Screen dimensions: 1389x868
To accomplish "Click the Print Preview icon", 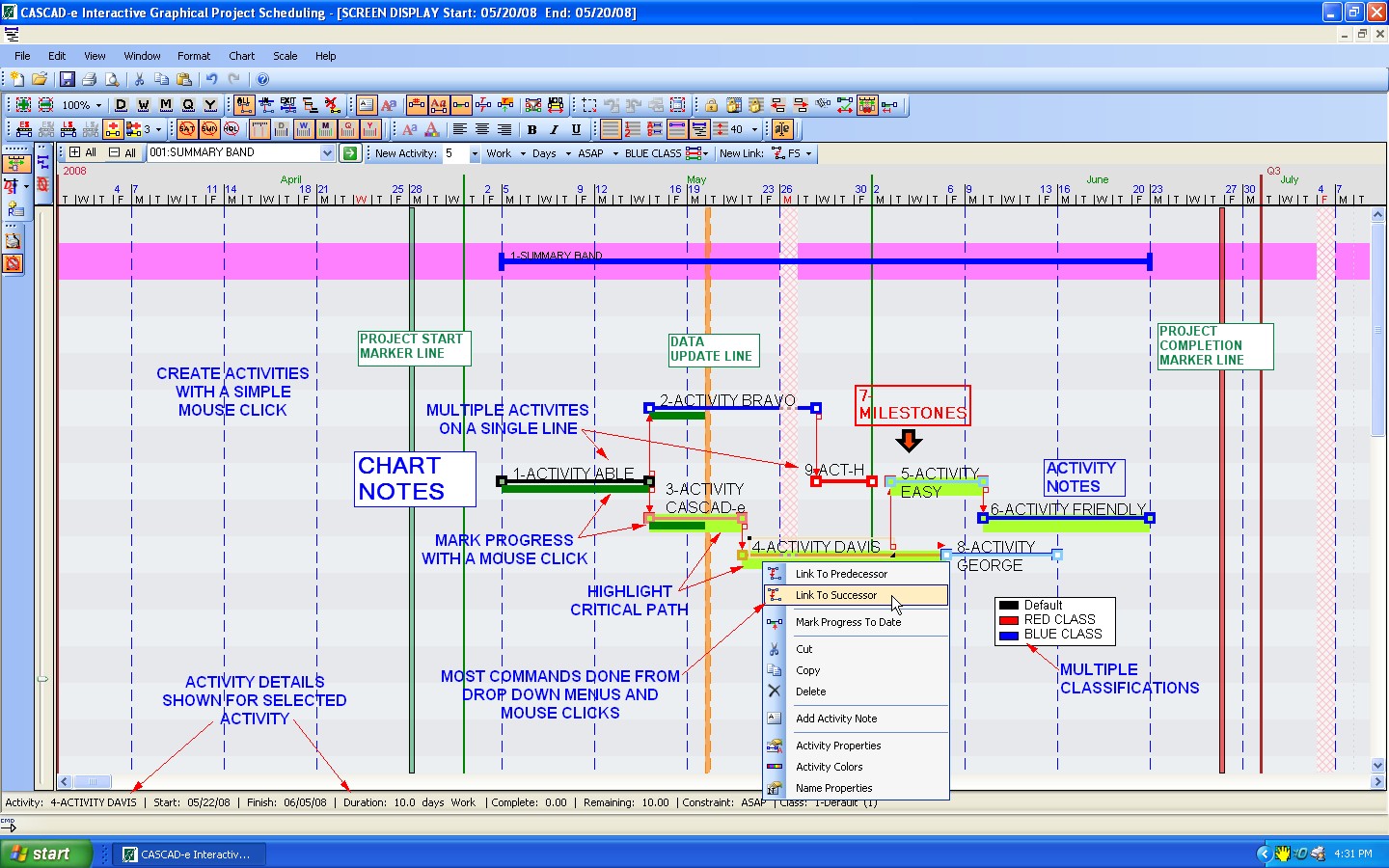I will [112, 79].
